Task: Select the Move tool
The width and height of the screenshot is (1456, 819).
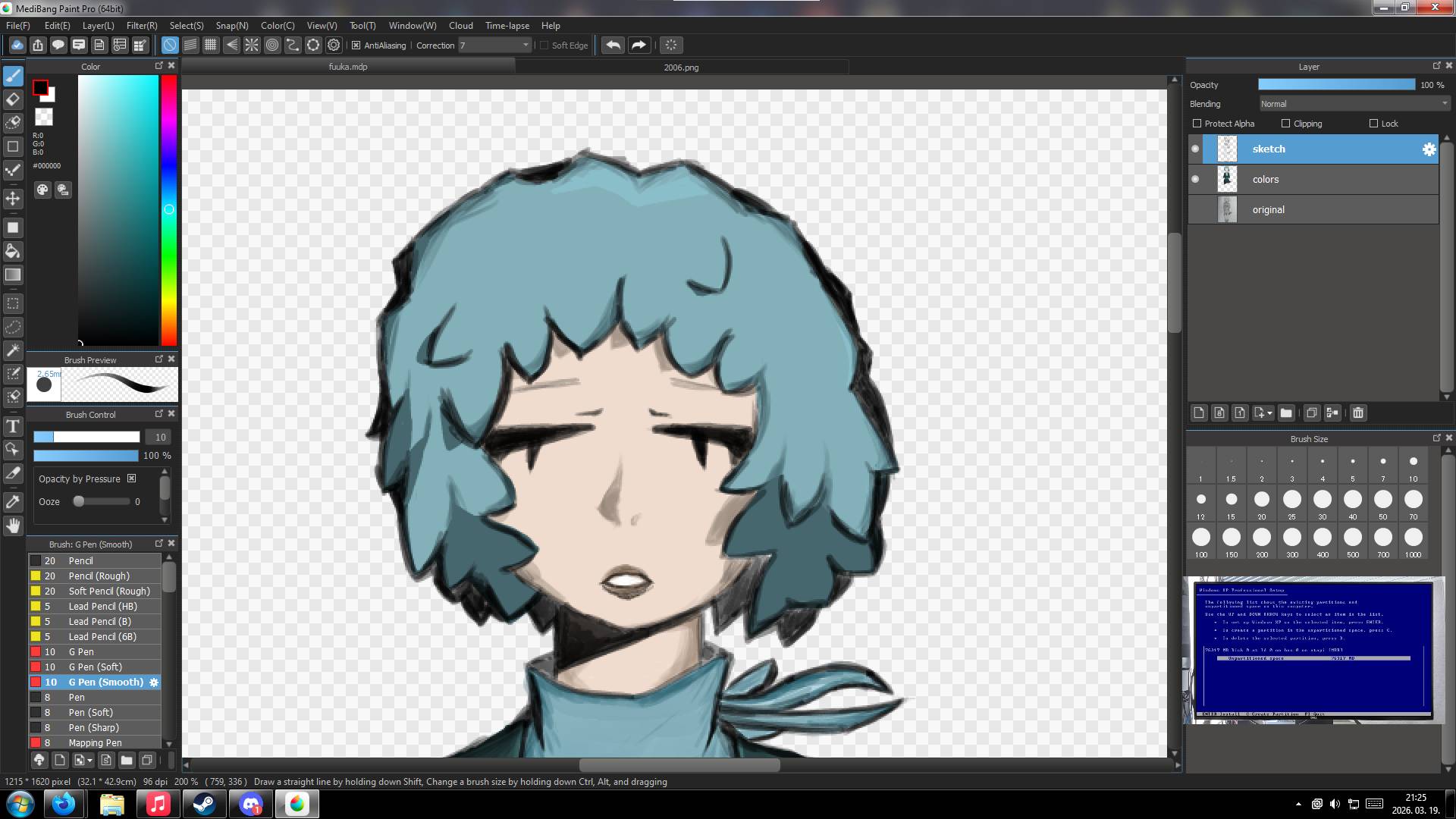Action: click(13, 199)
